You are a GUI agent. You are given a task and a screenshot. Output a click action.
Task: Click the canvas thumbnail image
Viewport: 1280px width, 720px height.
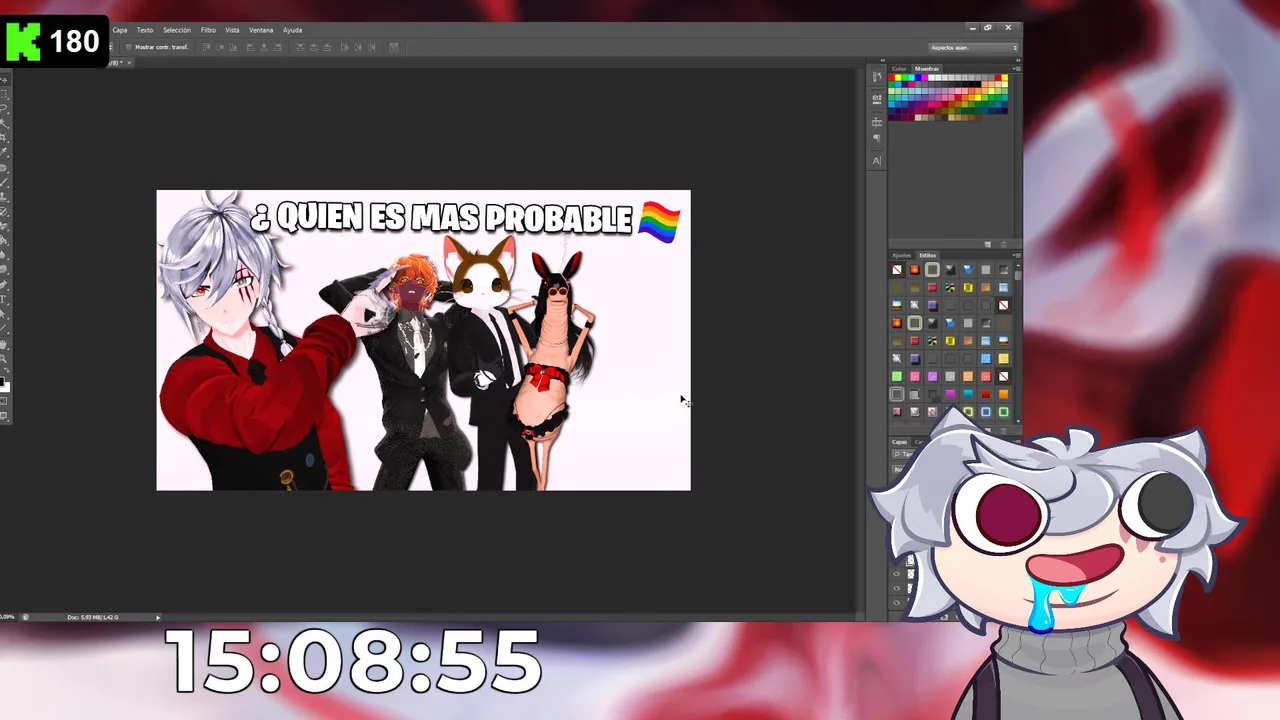coord(423,340)
